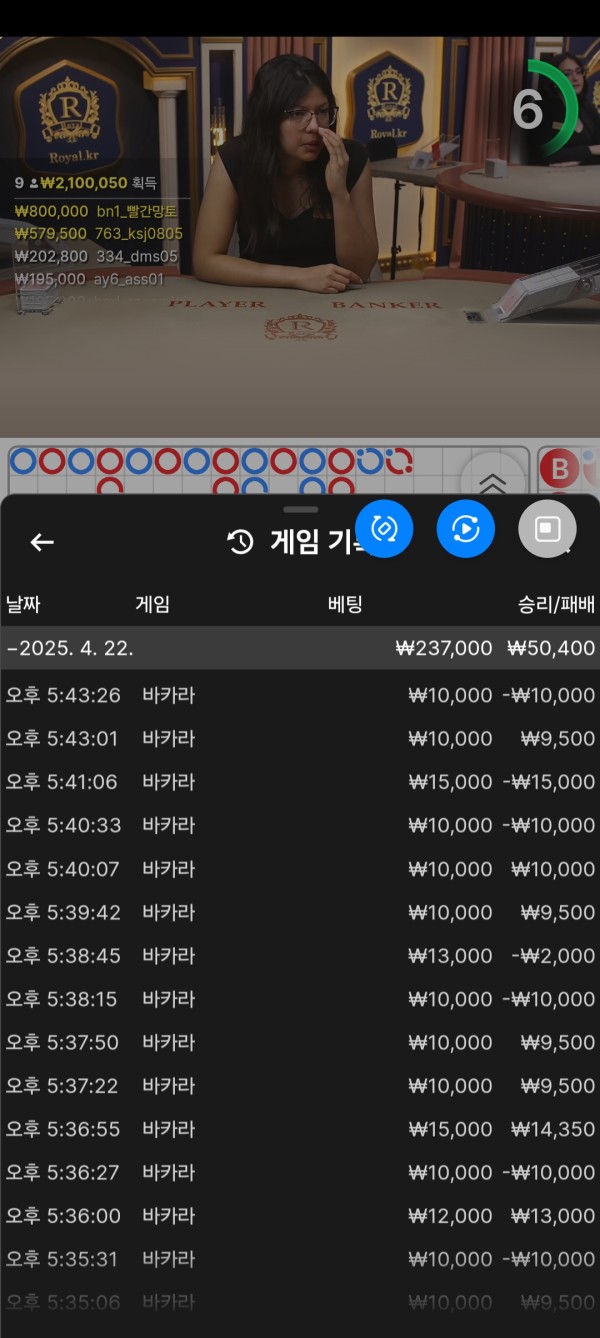The width and height of the screenshot is (600, 1338).
Task: Tap the ₩12,000 bet in 5:36:00 row
Action: click(x=450, y=1216)
